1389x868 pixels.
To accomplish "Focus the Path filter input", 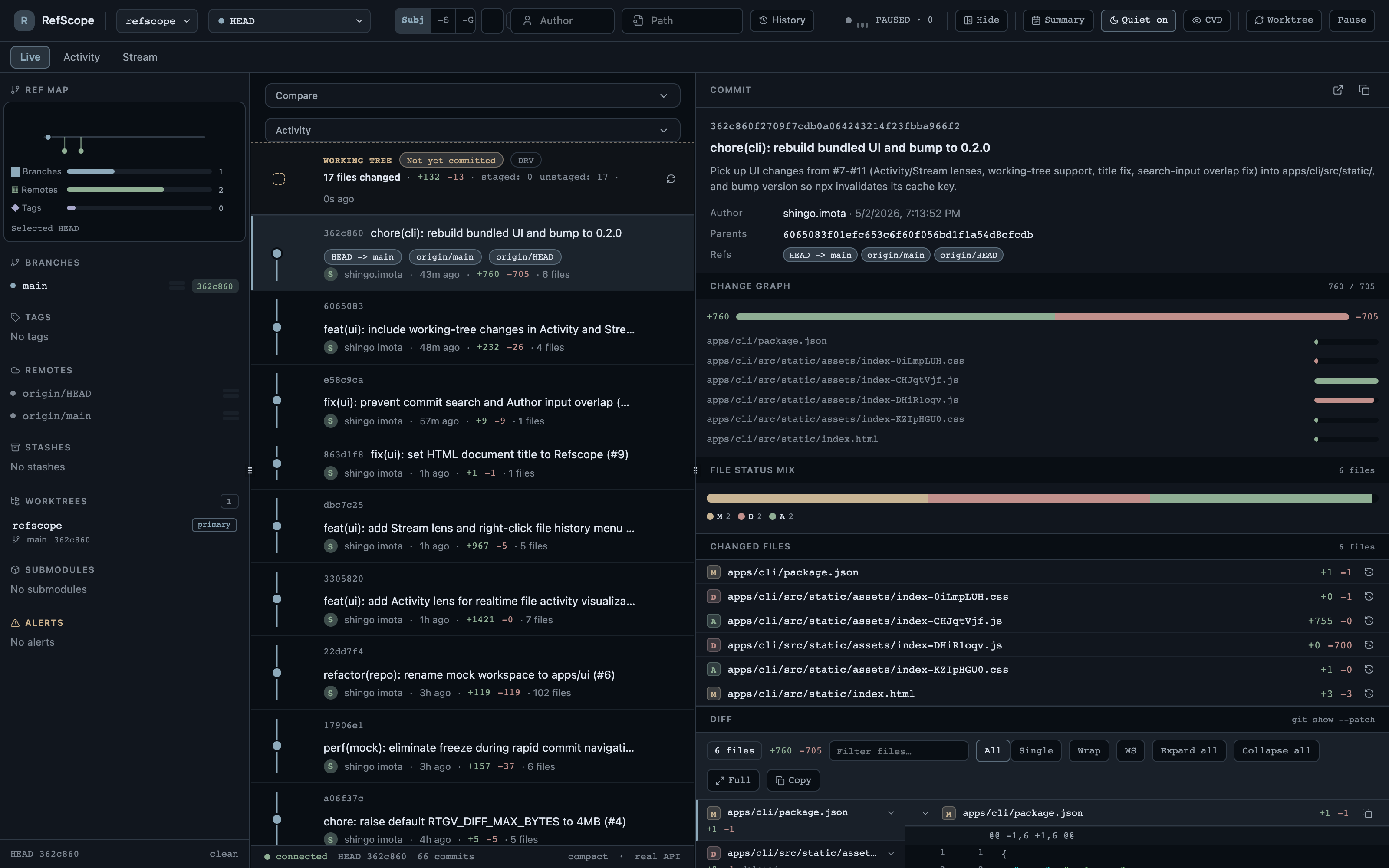I will coord(682,21).
